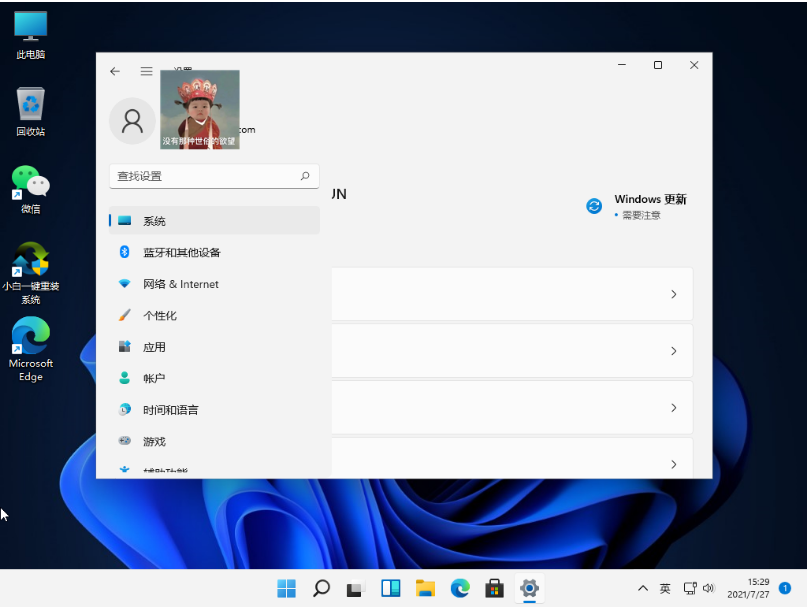Open File Explorer from the taskbar
807x610 pixels.
tap(425, 588)
